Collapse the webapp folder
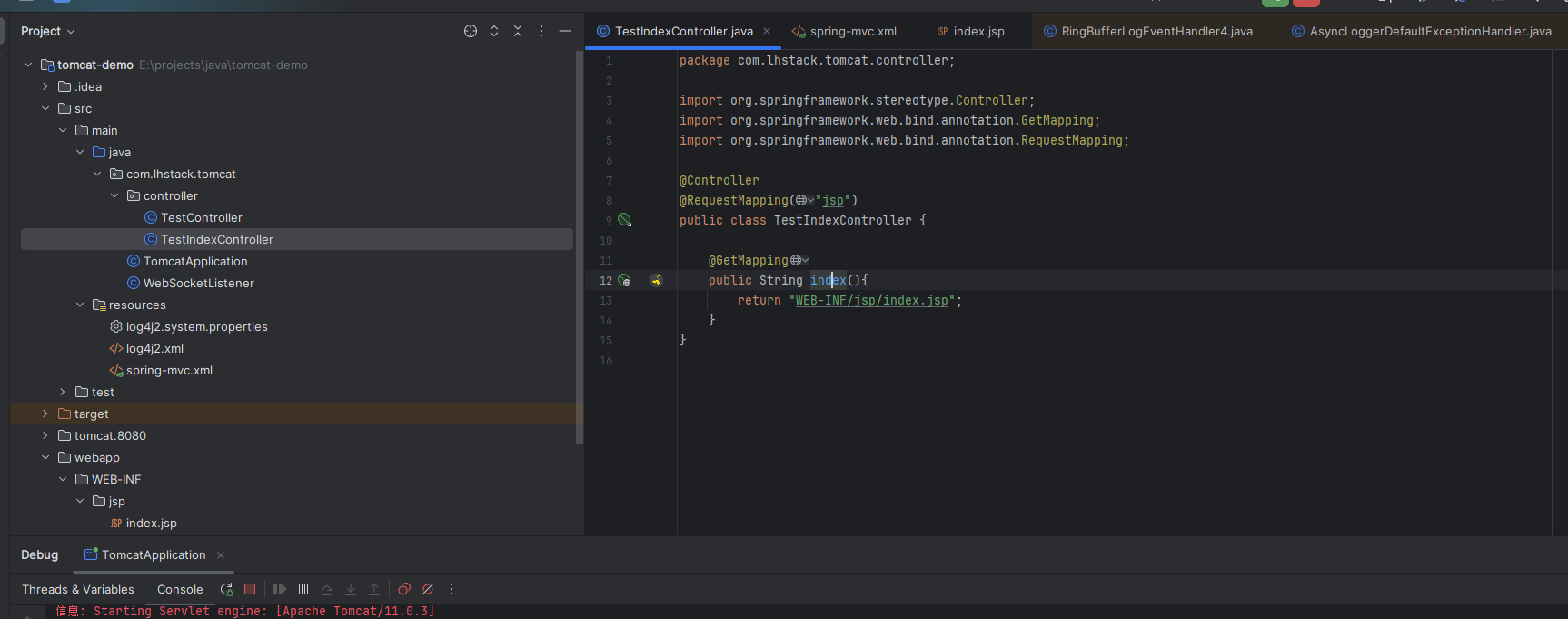 [x=45, y=458]
